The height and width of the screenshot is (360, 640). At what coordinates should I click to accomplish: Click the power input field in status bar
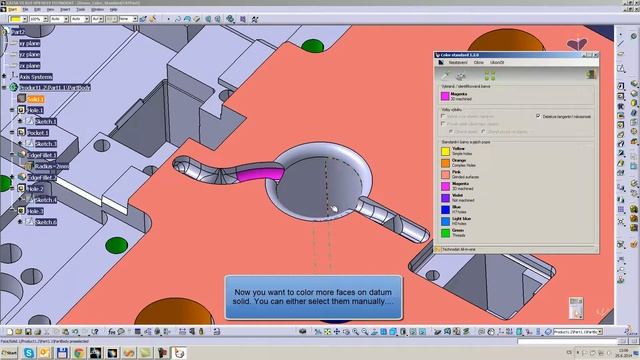tap(567, 341)
